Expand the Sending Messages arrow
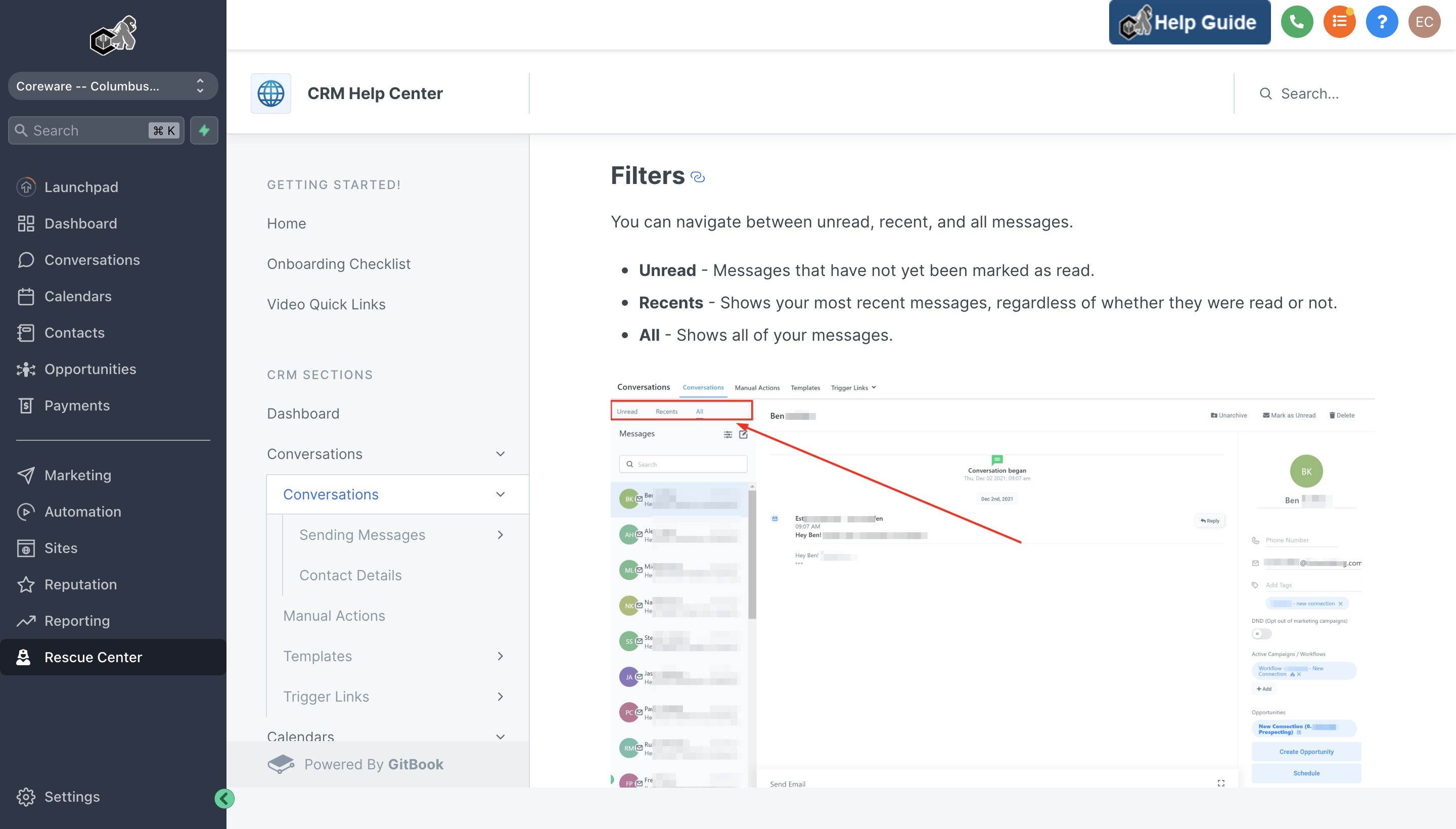Screen dimensions: 1456x829 pyautogui.click(x=500, y=535)
